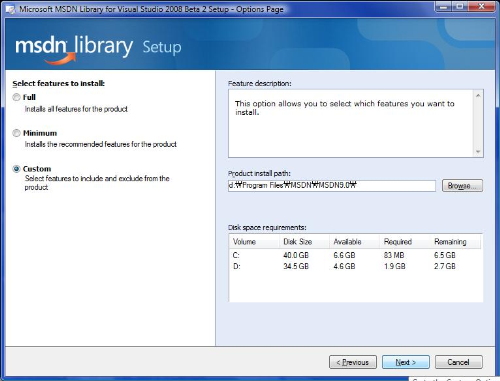The height and width of the screenshot is (381, 500).
Task: Select the D: volume row
Action: coord(355,266)
